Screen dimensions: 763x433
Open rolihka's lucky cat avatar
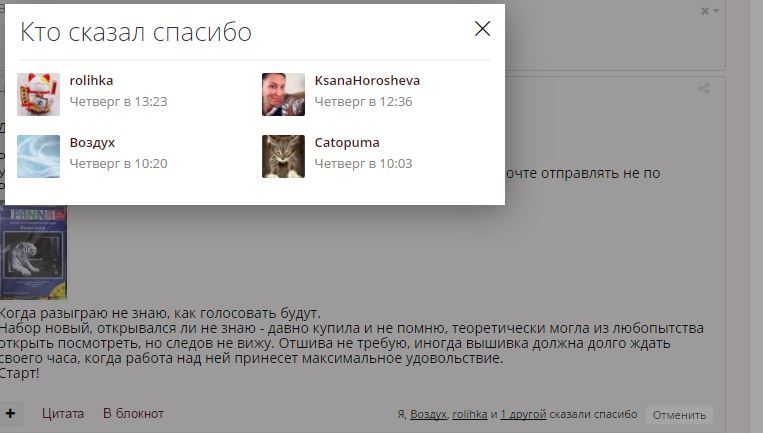[38, 94]
